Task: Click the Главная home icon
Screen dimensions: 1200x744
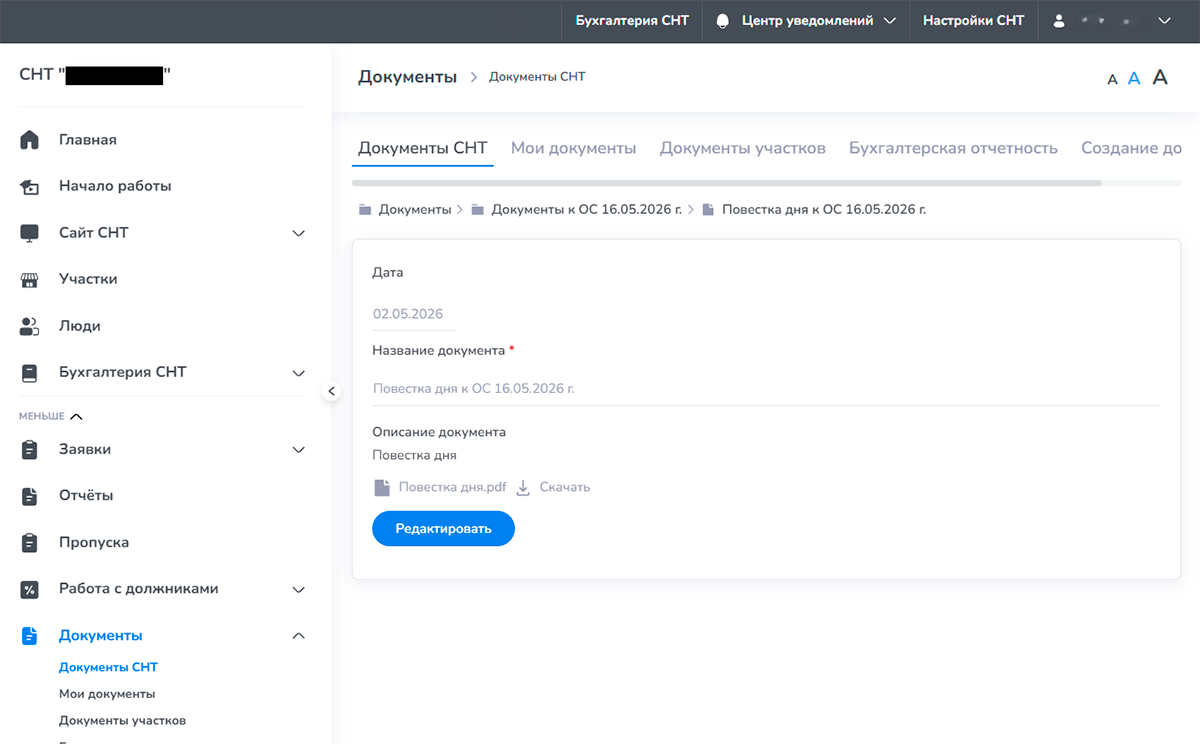Action: click(30, 140)
